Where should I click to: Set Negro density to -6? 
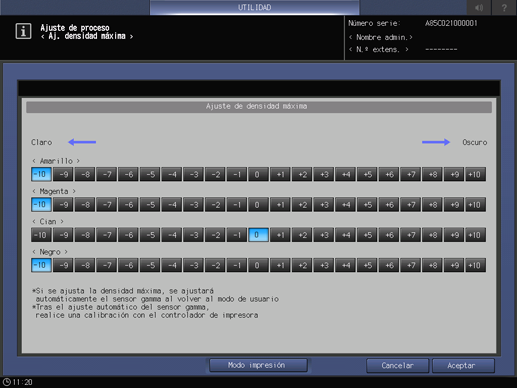pyautogui.click(x=128, y=265)
